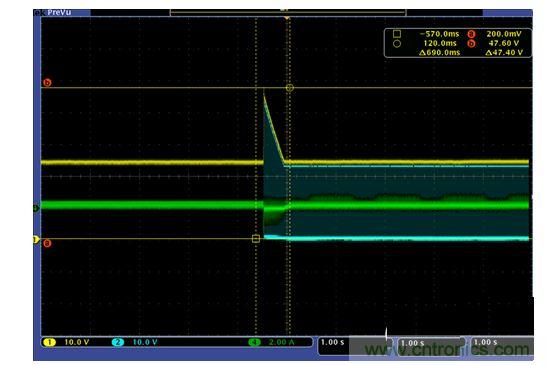This screenshot has height=365, width=549.
Task: Select horizontal cursor 'b' label at left
Action: (x=47, y=83)
